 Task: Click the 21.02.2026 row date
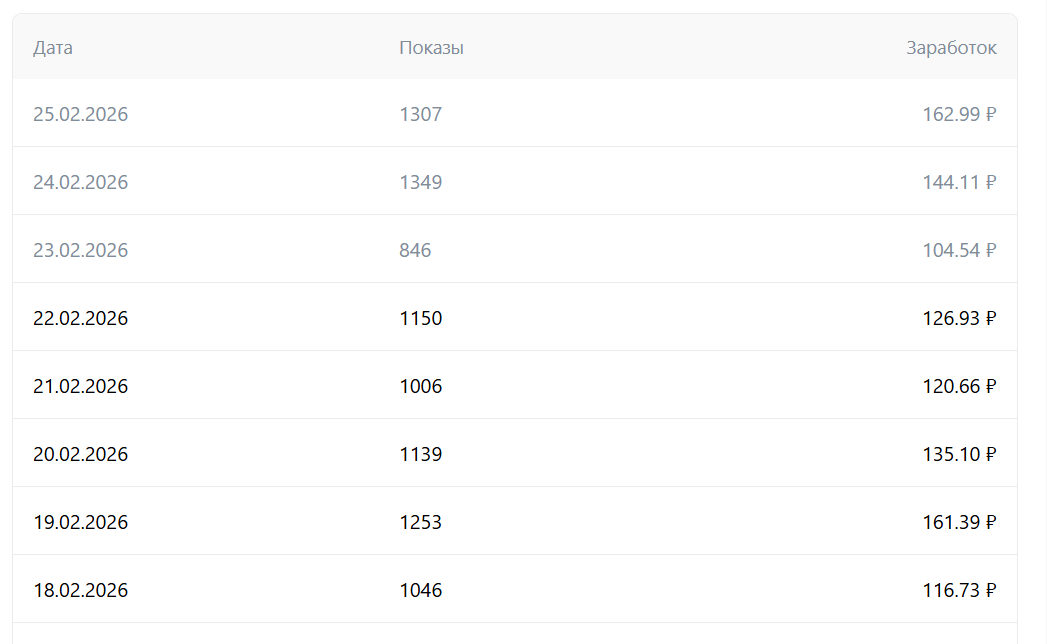80,386
